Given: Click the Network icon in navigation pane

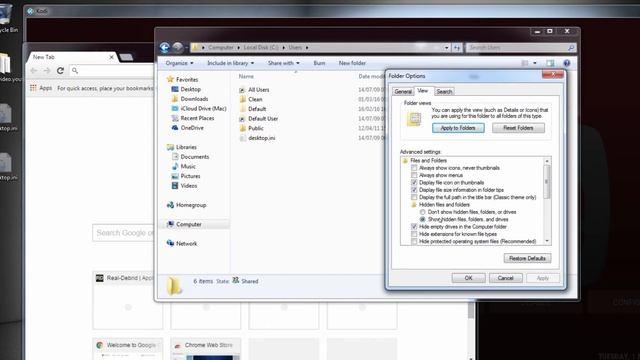Looking at the screenshot, I should pyautogui.click(x=170, y=243).
